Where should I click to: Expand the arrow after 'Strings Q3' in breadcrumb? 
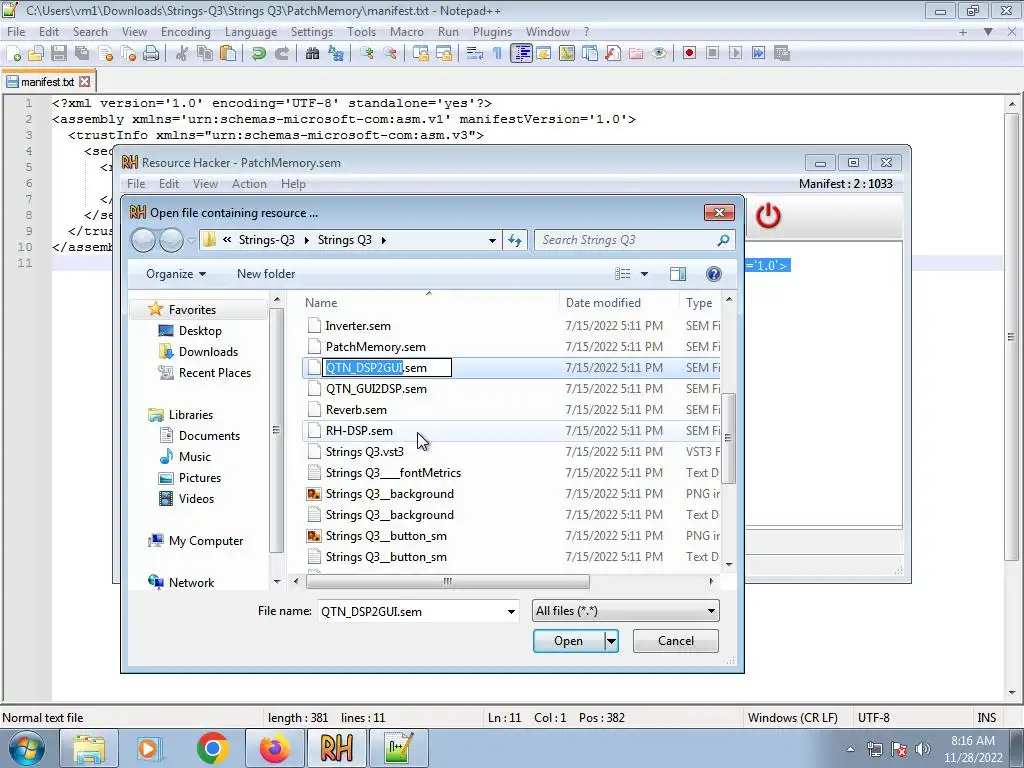pyautogui.click(x=383, y=240)
